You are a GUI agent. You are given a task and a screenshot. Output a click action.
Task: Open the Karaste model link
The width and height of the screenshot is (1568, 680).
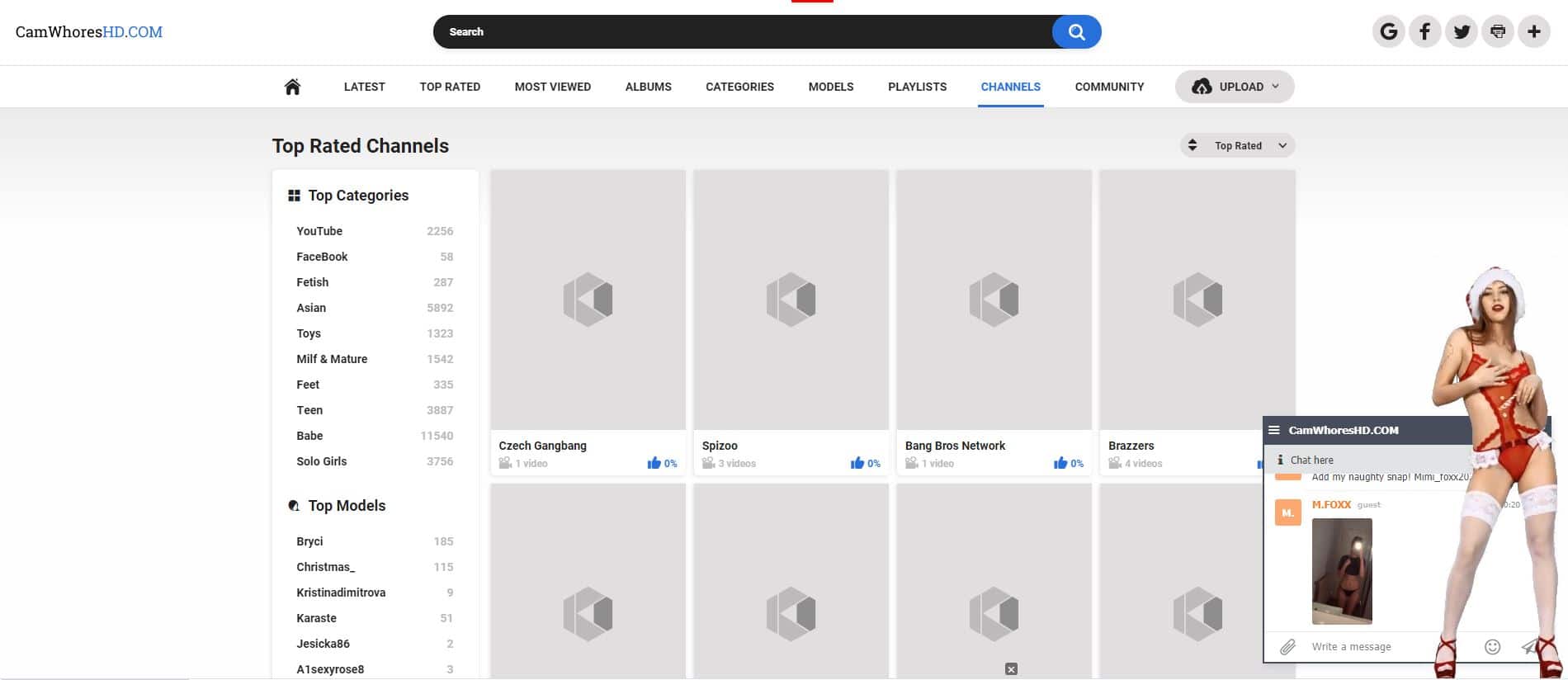(x=316, y=618)
